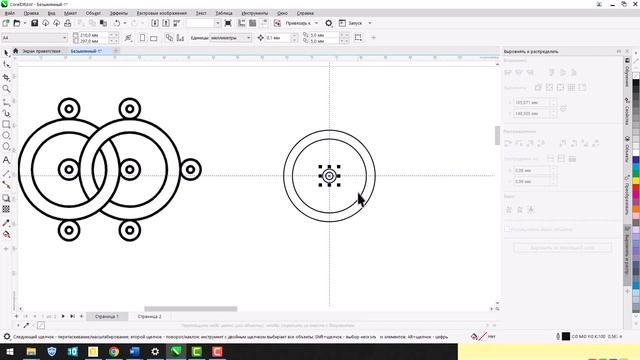Viewport: 640px width, 360px height.
Task: Toggle show grid button
Action: pos(253,23)
